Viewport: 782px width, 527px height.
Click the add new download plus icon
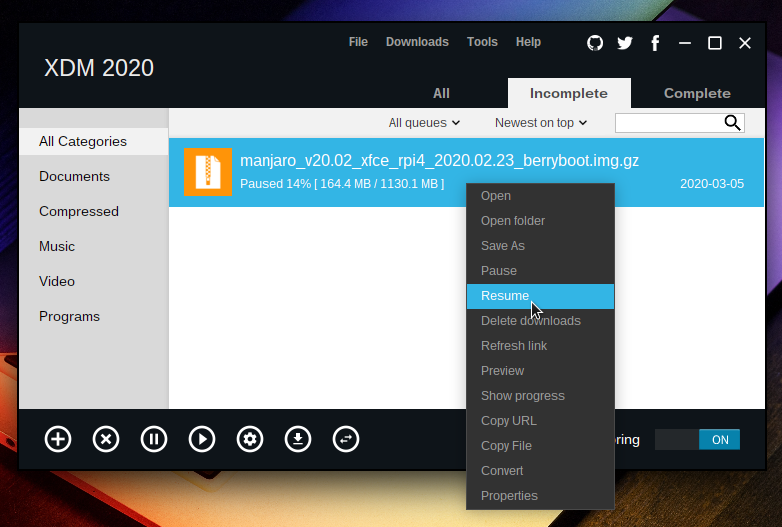[x=58, y=439]
